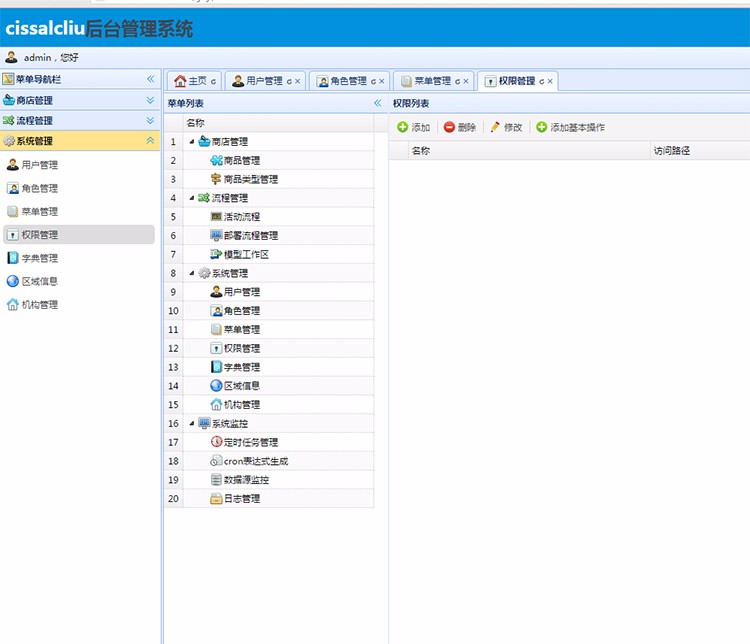The height and width of the screenshot is (644, 750).
Task: Refresh the 权限管理 tab
Action: click(x=541, y=82)
